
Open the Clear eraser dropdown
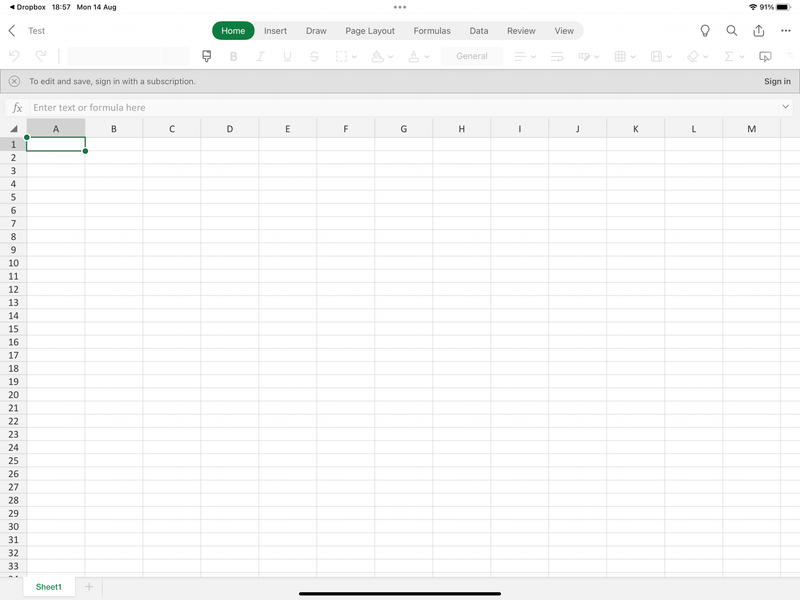coord(697,57)
